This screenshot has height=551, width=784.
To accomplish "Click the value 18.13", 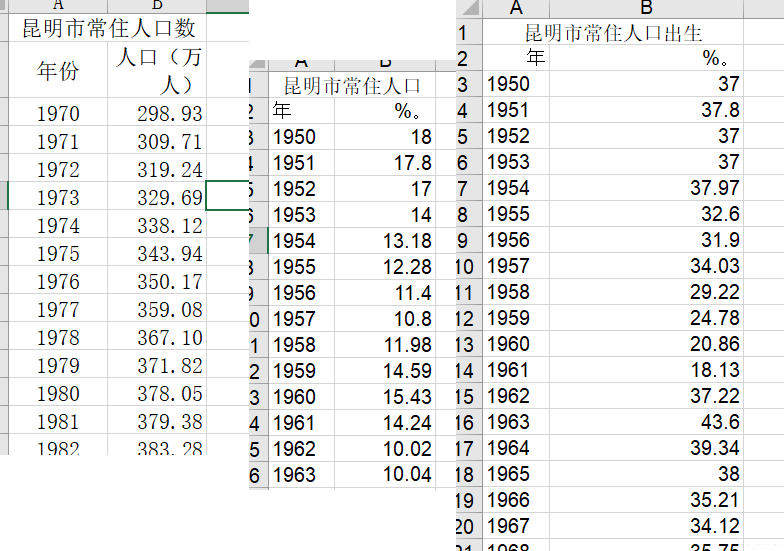I will tap(646, 370).
